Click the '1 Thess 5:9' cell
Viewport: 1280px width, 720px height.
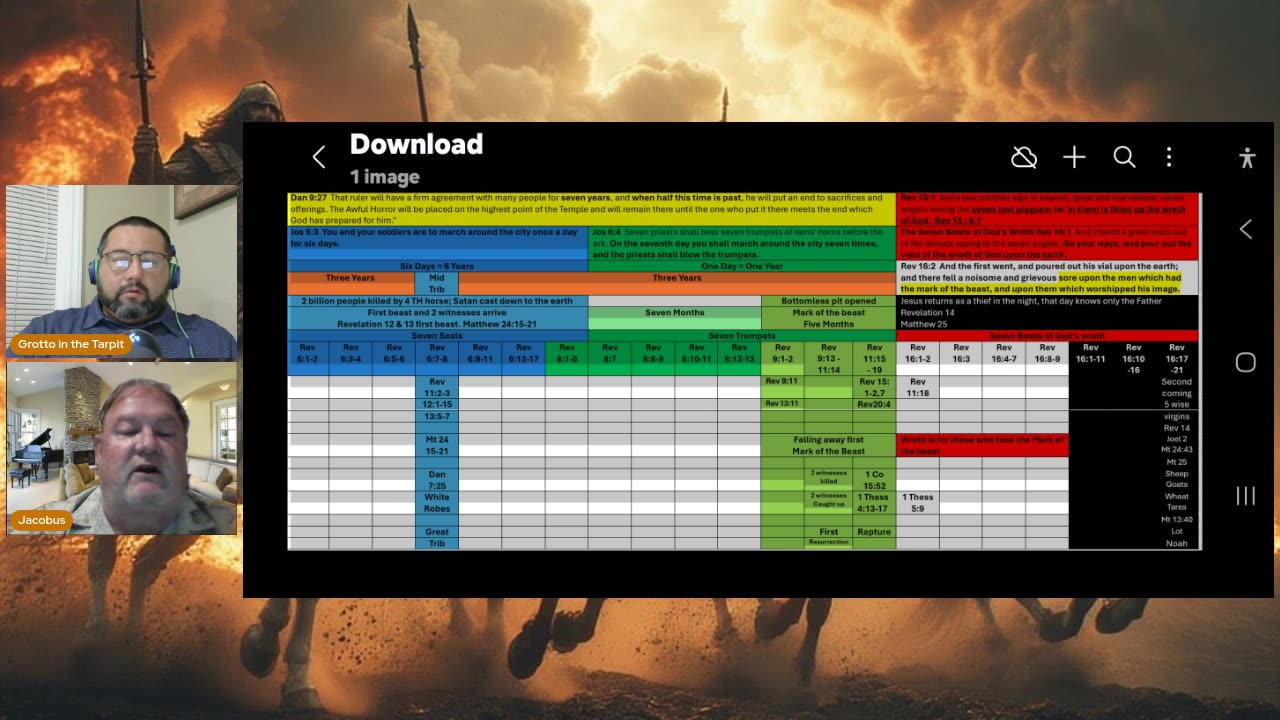click(918, 503)
